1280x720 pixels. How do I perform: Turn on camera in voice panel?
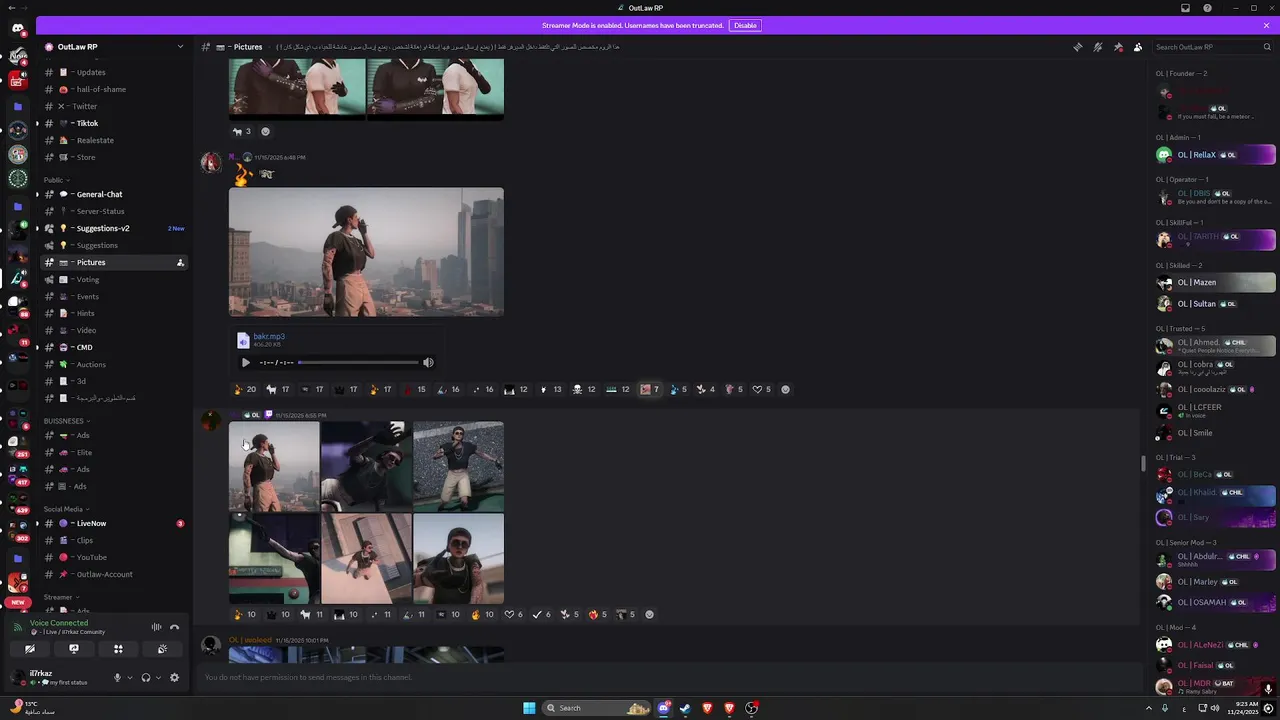pos(30,649)
